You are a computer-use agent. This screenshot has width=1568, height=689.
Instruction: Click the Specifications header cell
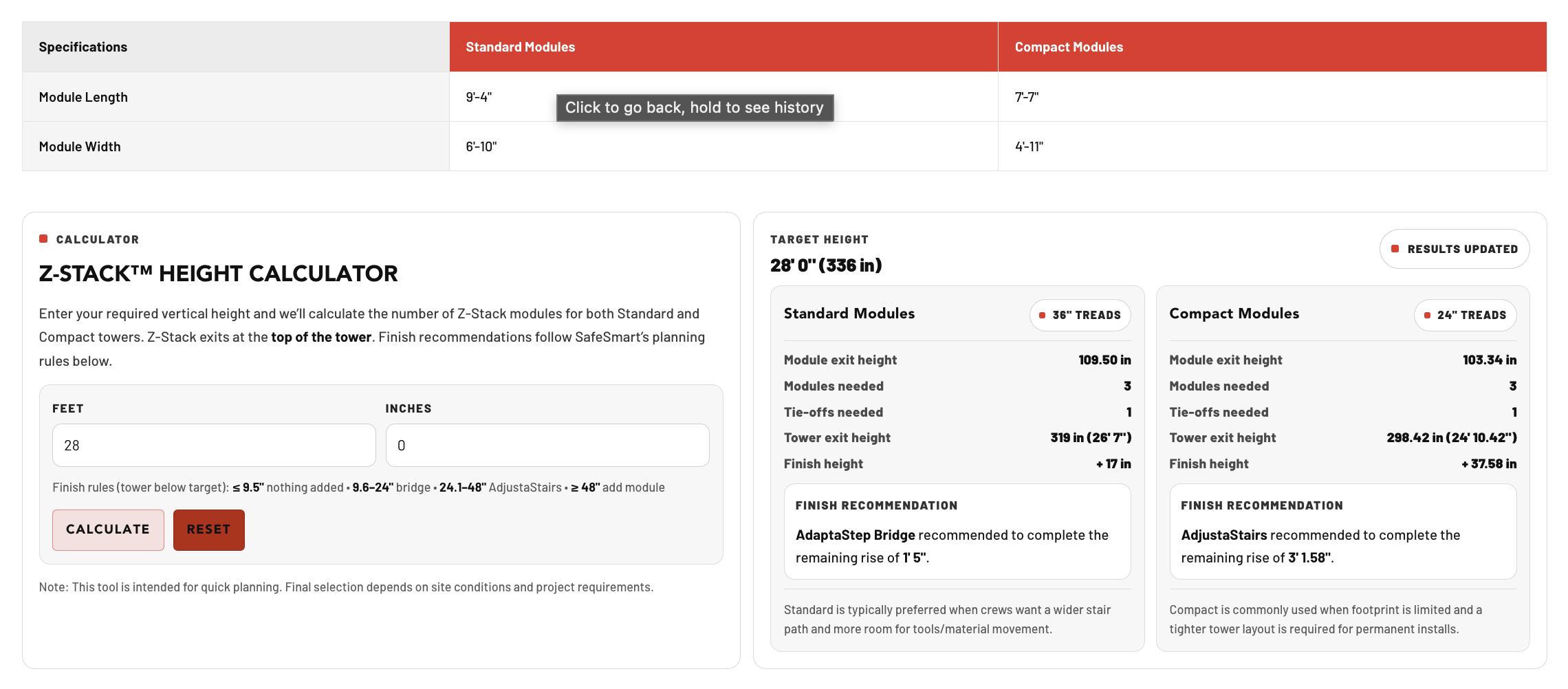click(x=236, y=47)
